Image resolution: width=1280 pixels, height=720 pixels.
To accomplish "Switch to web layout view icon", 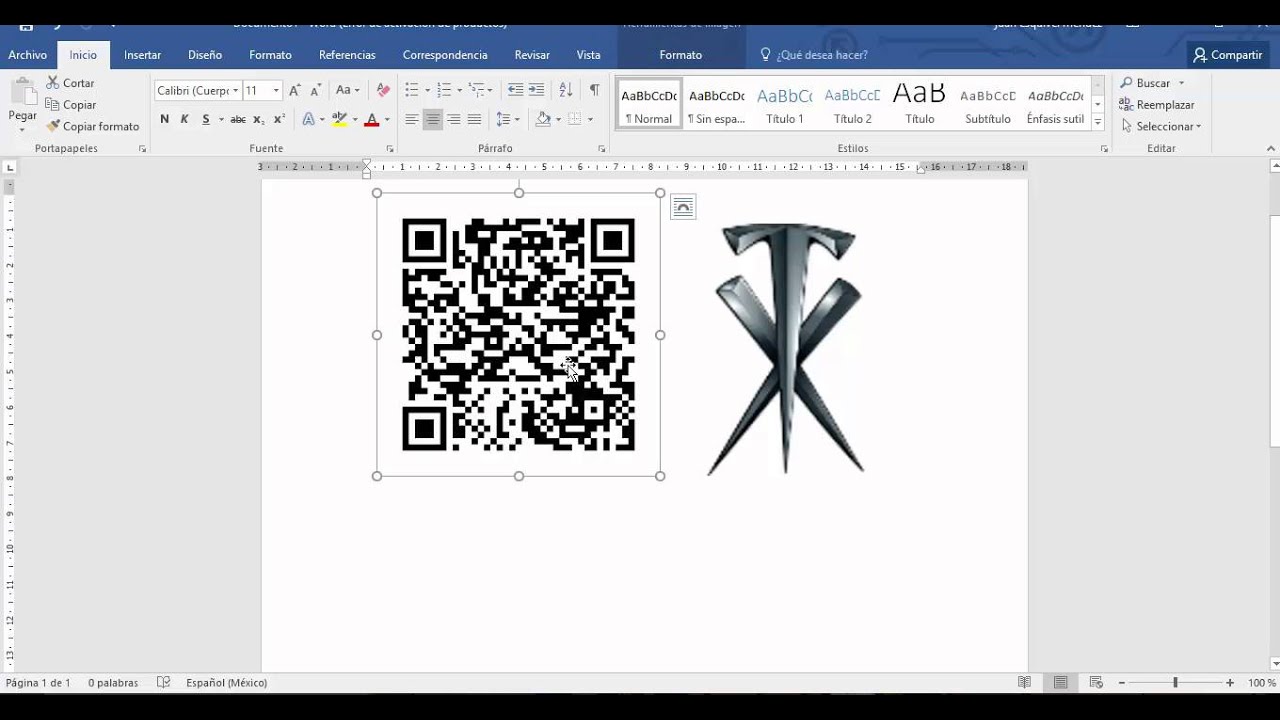I will [x=1096, y=683].
